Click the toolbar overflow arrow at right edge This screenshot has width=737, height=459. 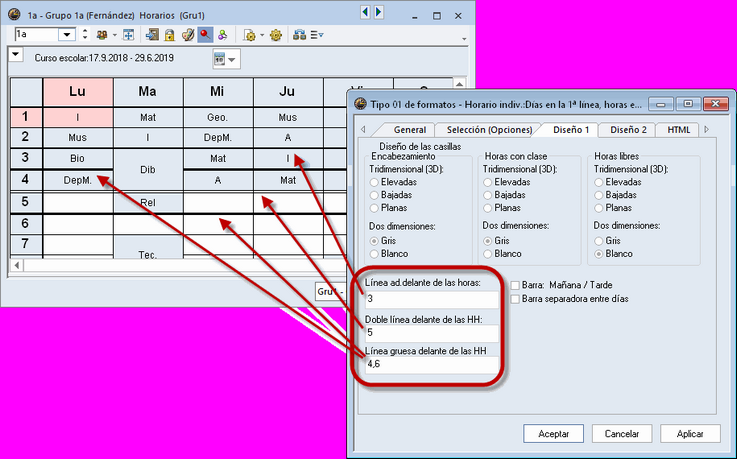click(x=464, y=39)
